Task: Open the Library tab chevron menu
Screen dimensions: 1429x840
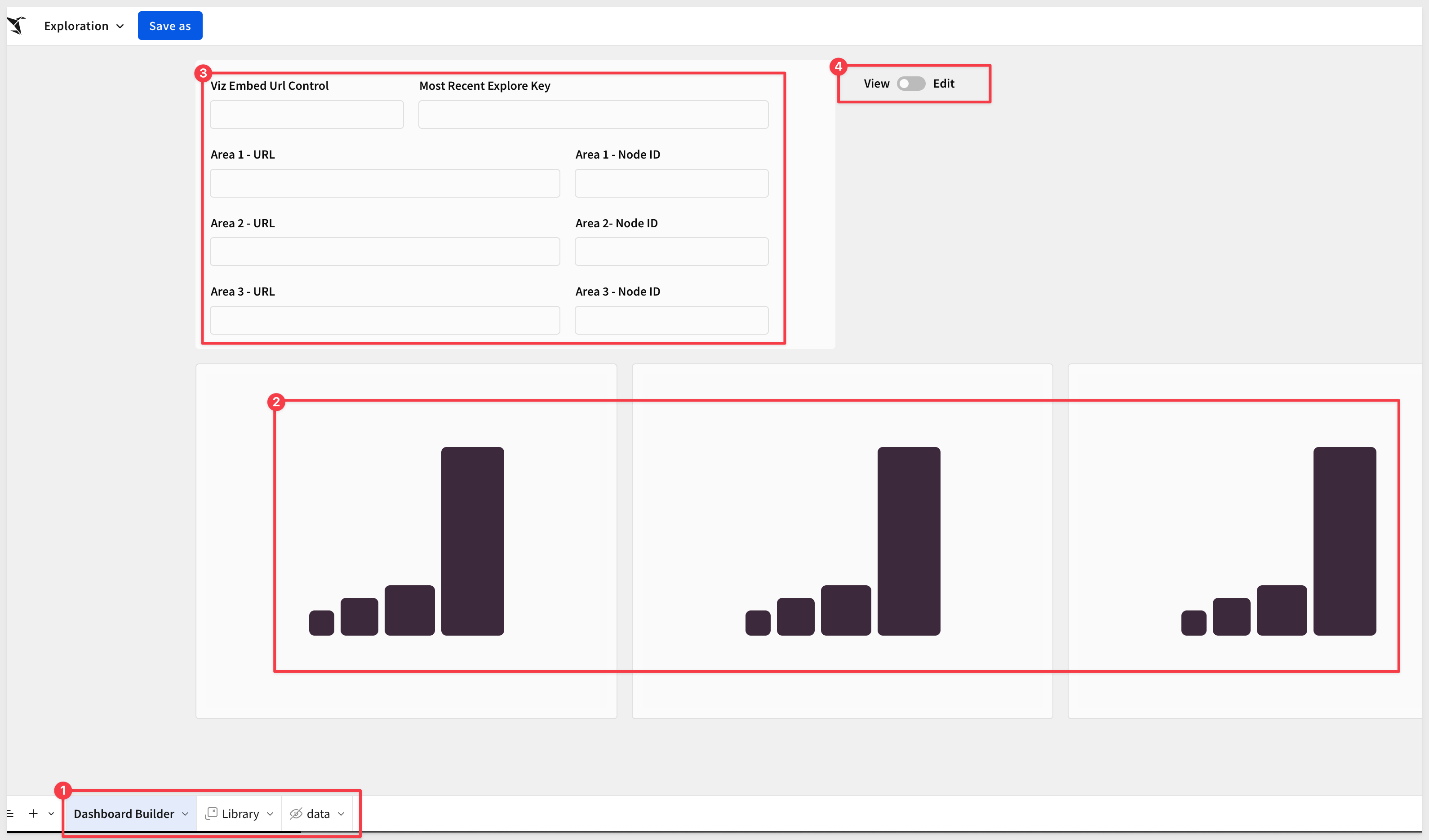Action: coord(270,814)
